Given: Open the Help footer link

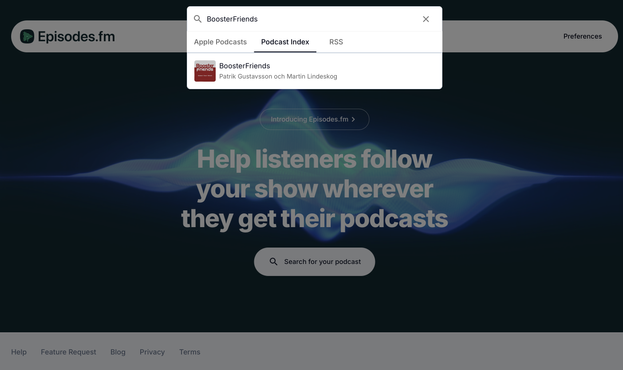Looking at the screenshot, I should tap(19, 352).
